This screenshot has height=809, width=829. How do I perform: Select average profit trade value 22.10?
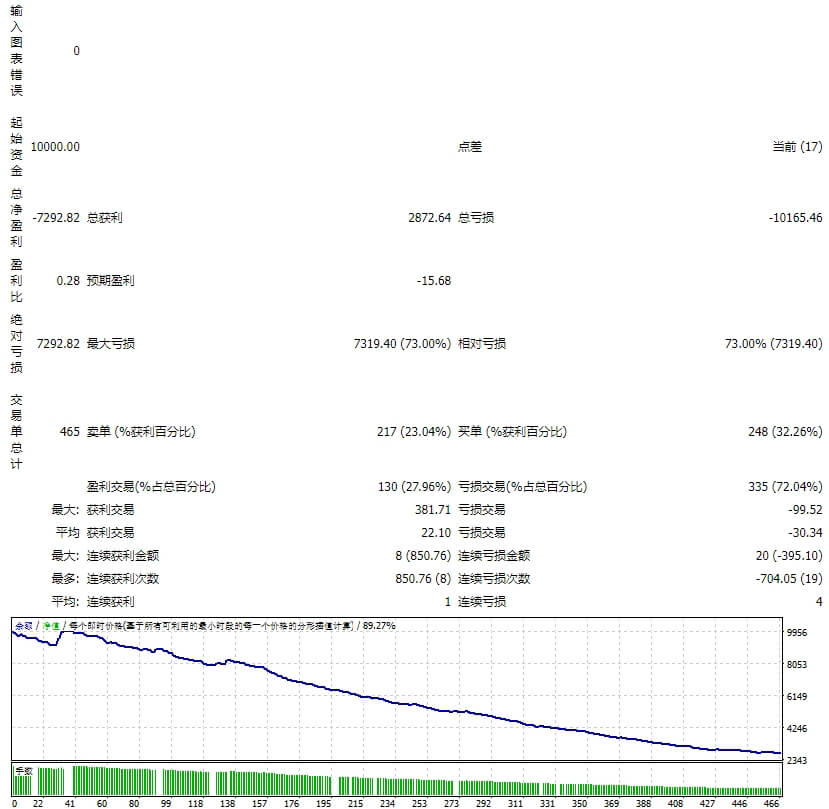pyautogui.click(x=436, y=532)
